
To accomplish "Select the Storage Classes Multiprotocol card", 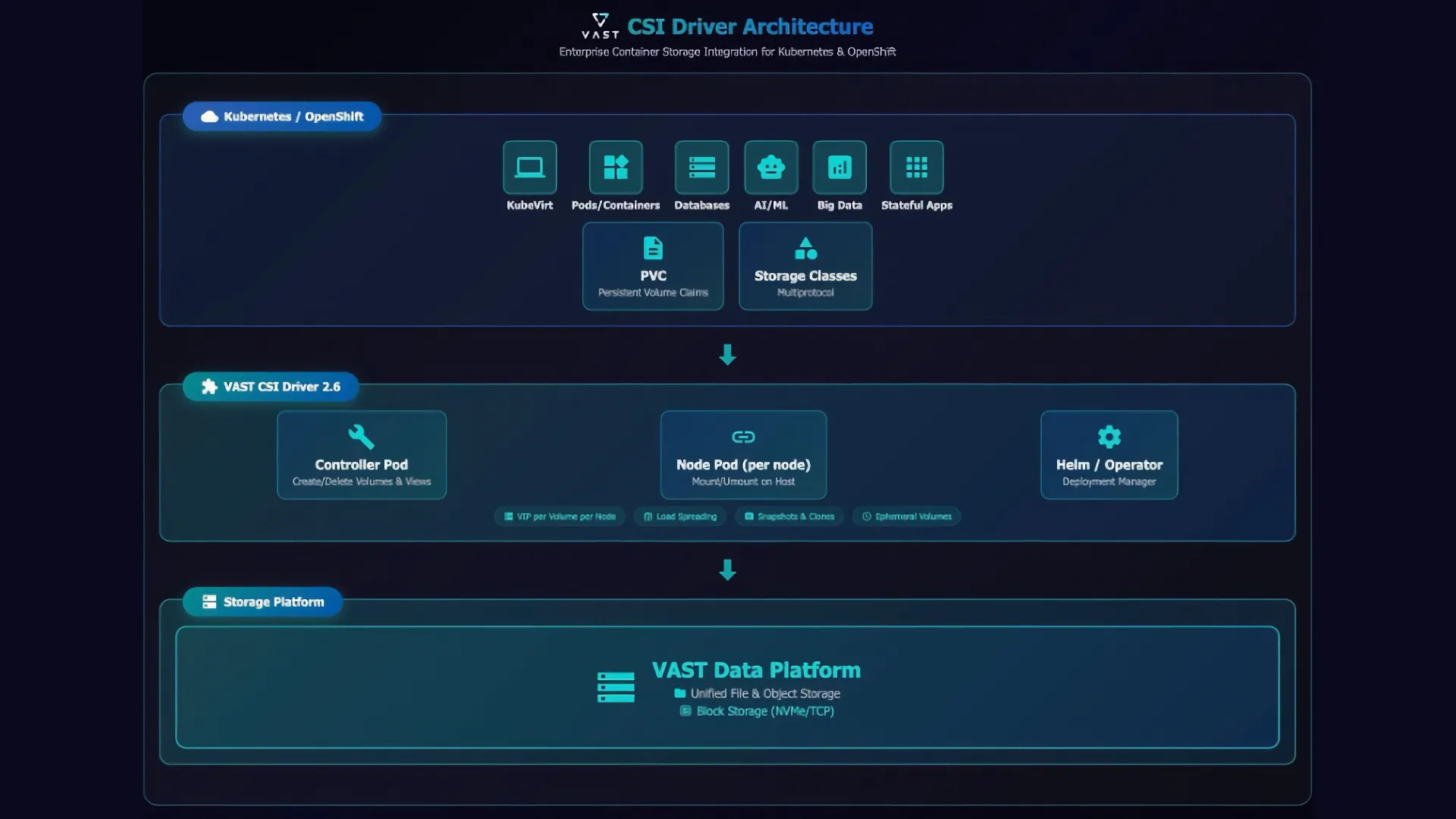I will click(805, 266).
